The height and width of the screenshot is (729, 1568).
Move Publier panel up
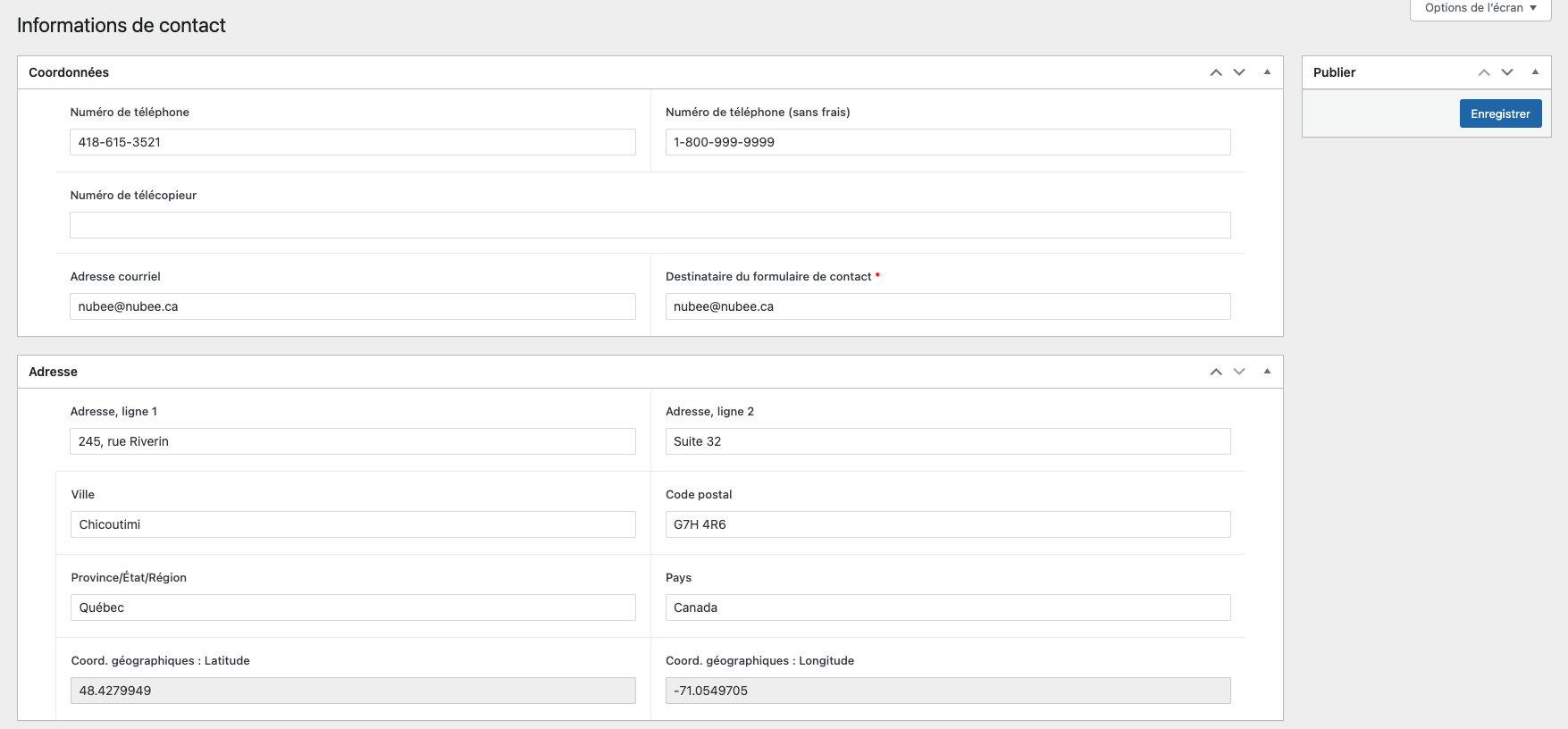[x=1483, y=72]
